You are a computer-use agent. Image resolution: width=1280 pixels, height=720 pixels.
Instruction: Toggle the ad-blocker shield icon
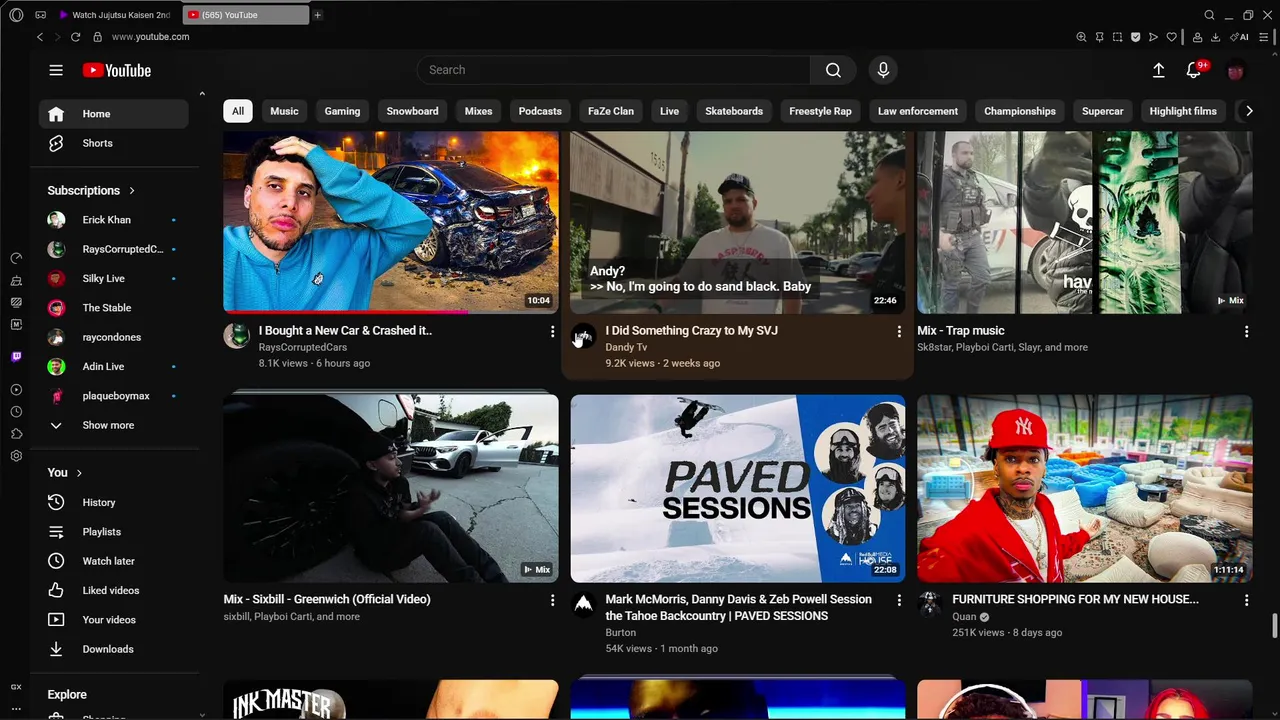click(x=1136, y=37)
